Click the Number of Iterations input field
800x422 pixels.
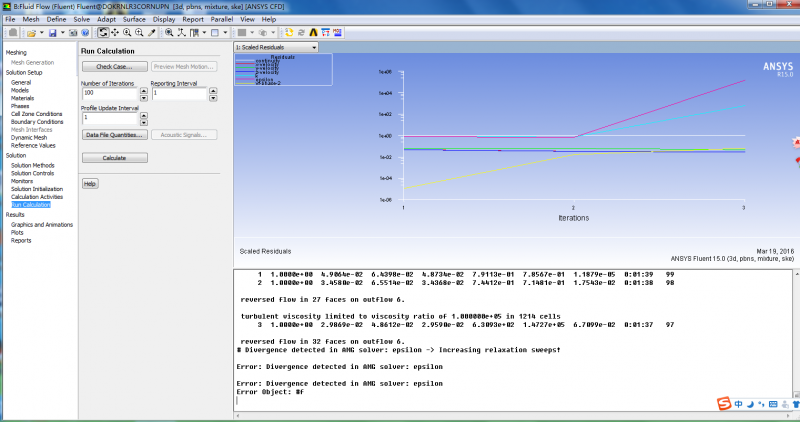coord(109,94)
